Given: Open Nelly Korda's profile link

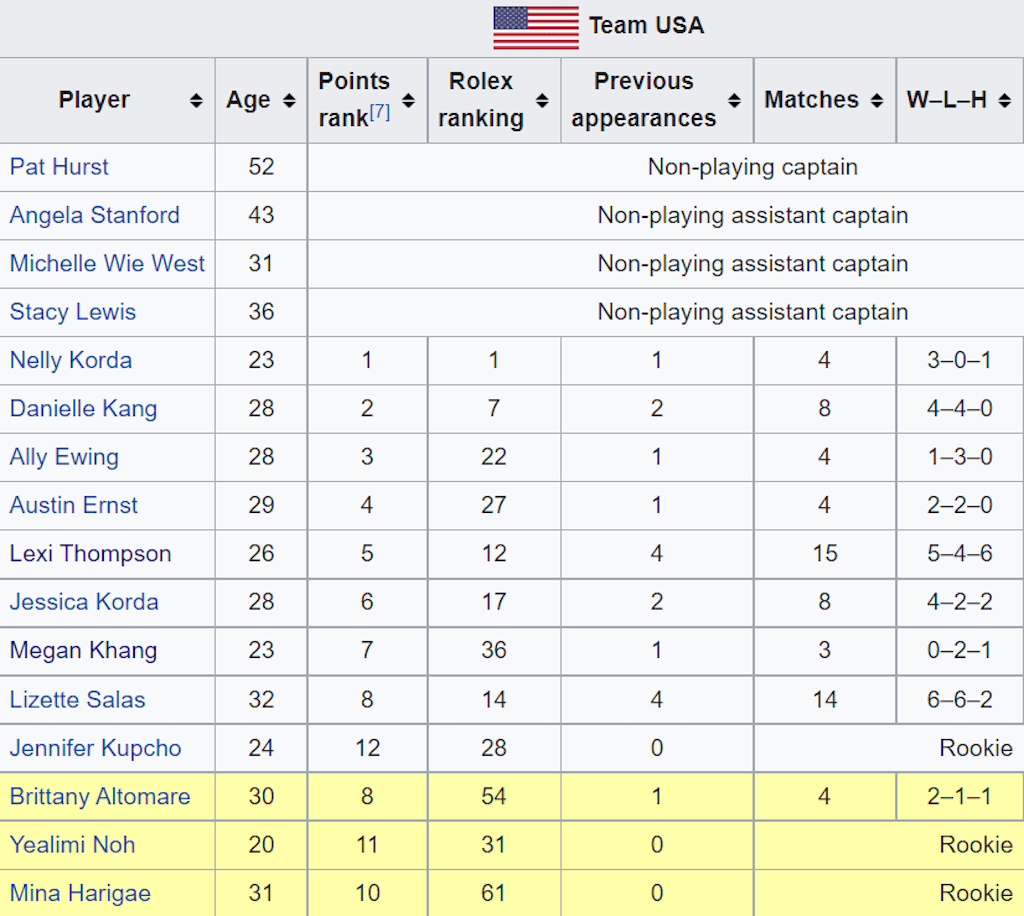Looking at the screenshot, I should (71, 360).
